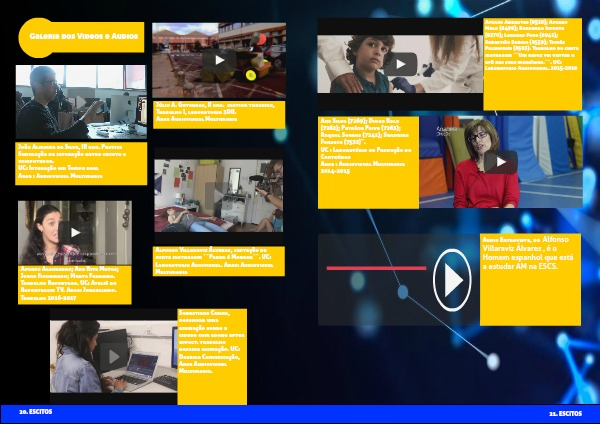This screenshot has height=424, width=600.
Task: Play the dark-haired woman interview video
Action: click(74, 232)
